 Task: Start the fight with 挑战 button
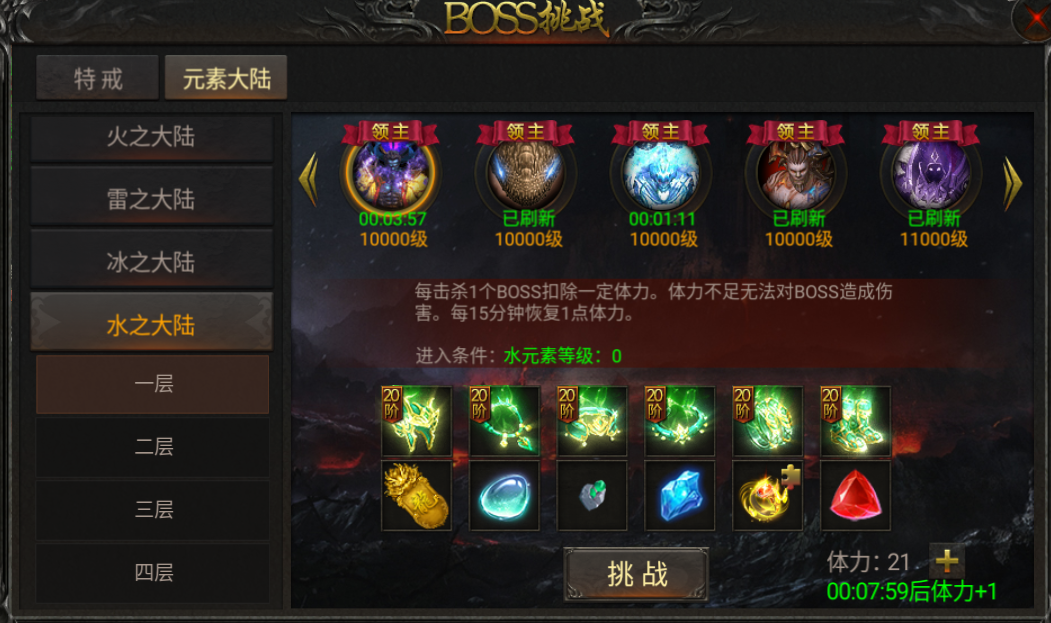coord(636,574)
